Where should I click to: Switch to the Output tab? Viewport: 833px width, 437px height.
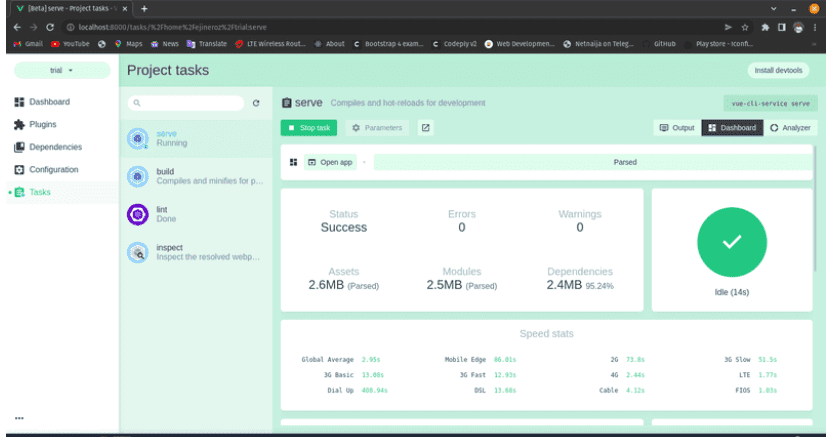pyautogui.click(x=677, y=127)
